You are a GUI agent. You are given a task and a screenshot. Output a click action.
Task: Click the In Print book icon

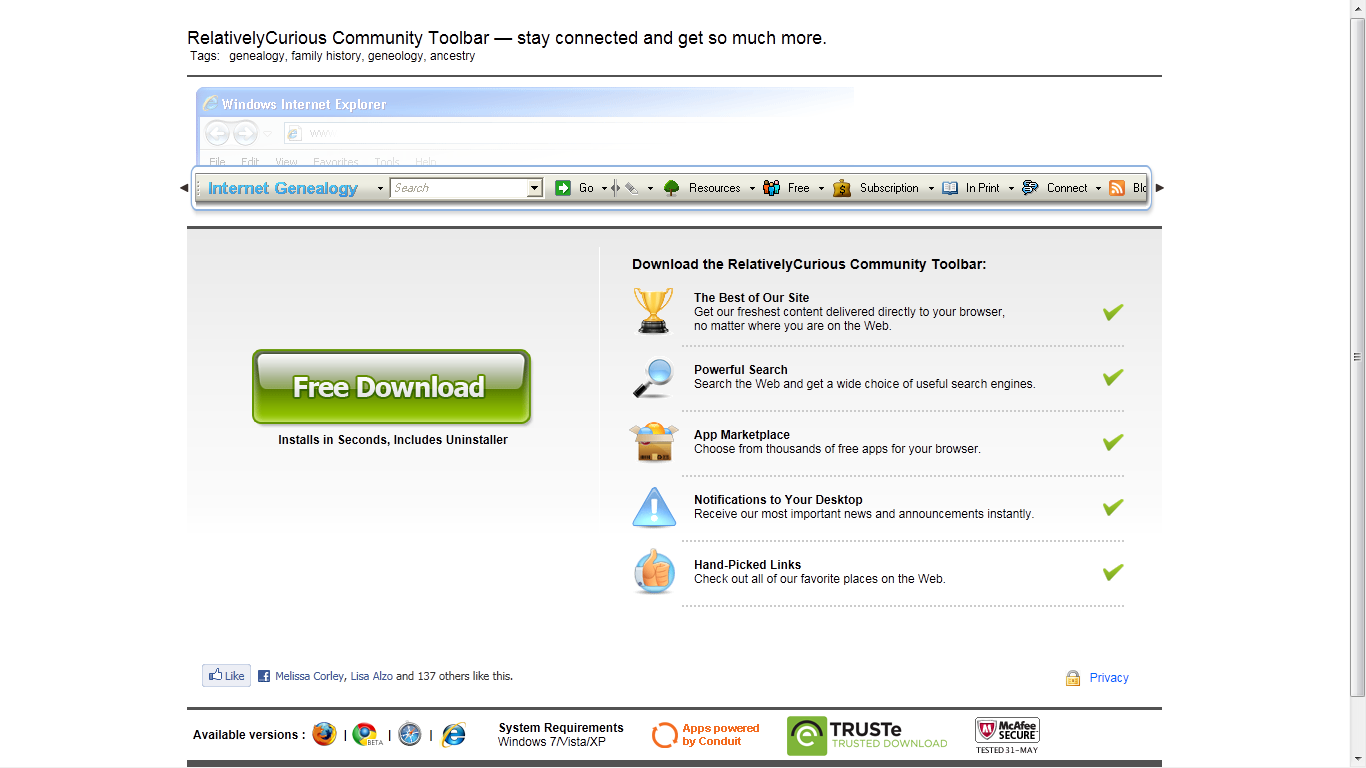coord(950,188)
